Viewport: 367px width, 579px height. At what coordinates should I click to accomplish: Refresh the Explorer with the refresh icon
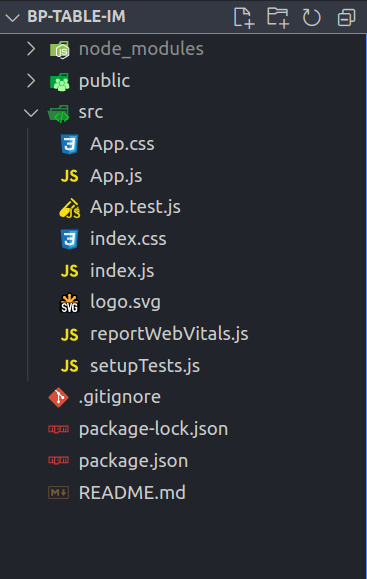312,17
